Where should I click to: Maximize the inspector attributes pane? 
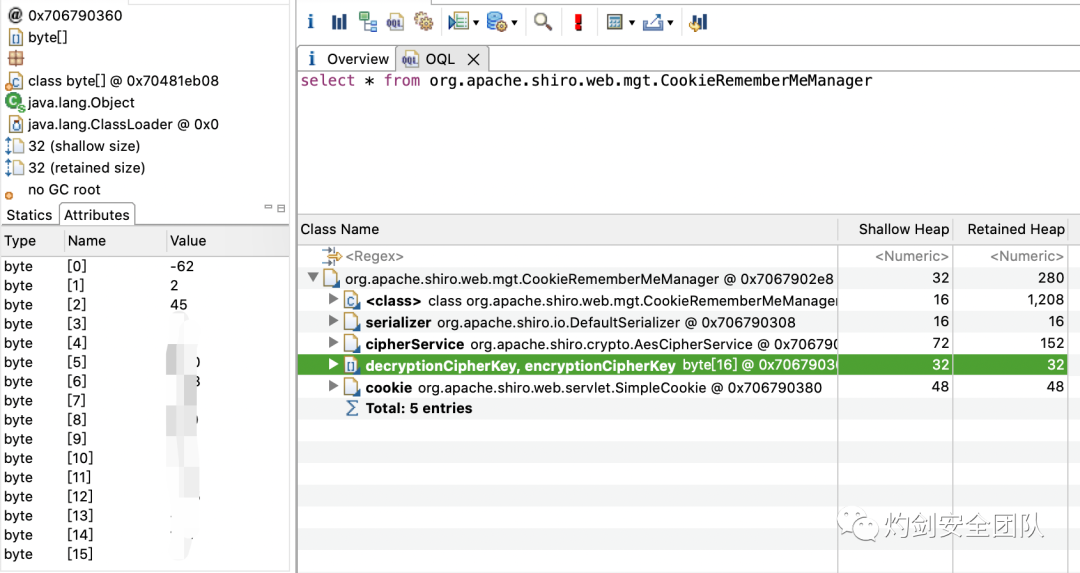pyautogui.click(x=281, y=208)
